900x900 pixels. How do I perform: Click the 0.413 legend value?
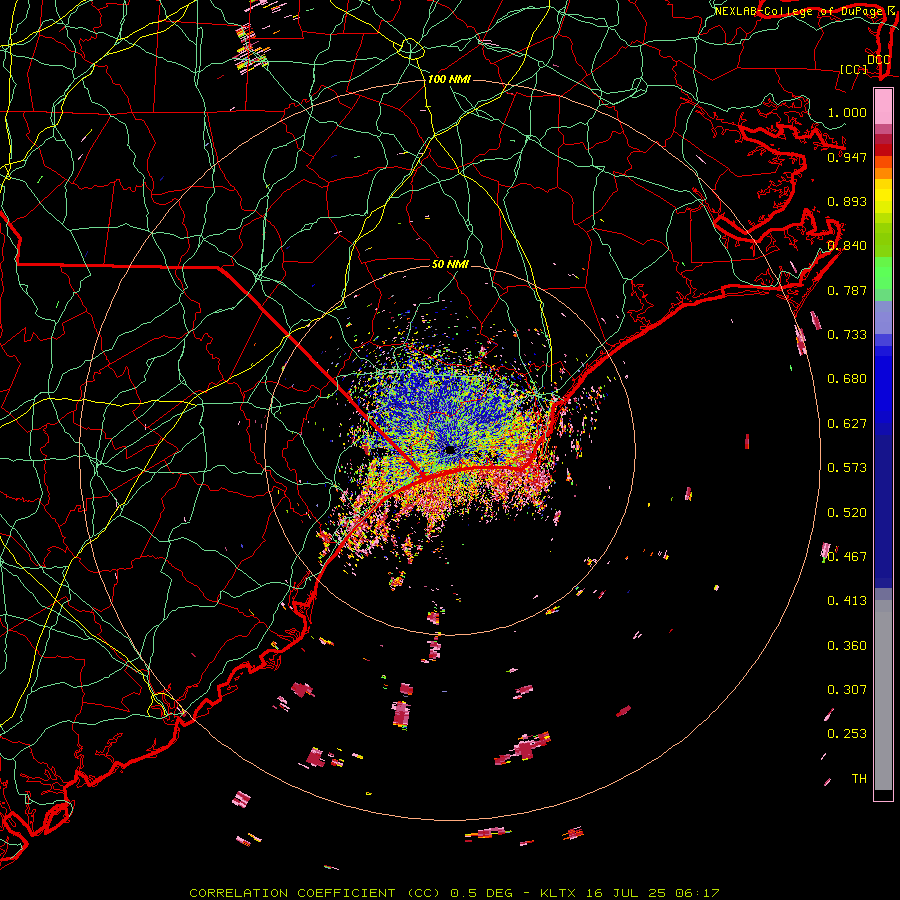tap(847, 601)
